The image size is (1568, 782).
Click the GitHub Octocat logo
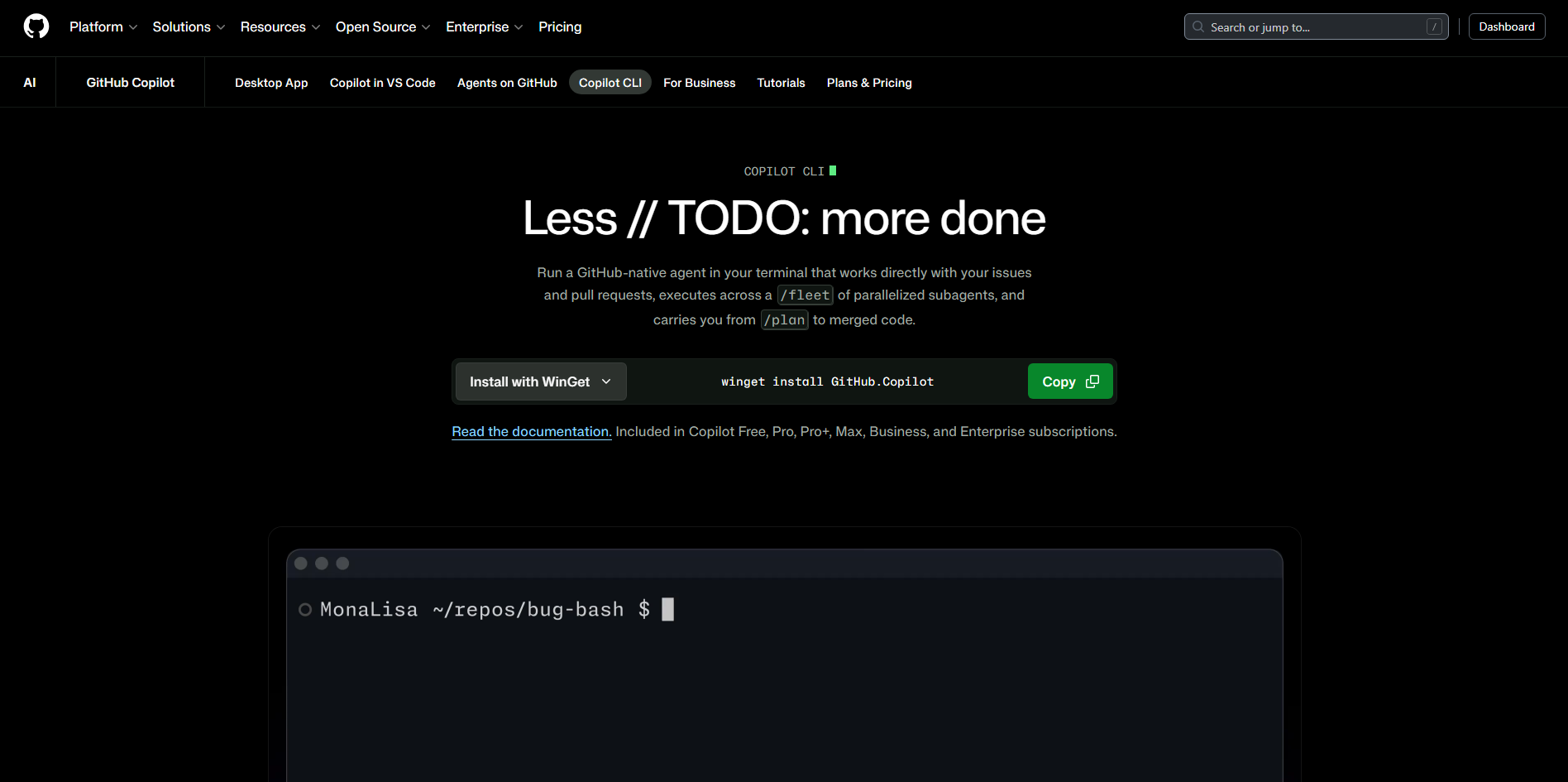click(x=36, y=26)
